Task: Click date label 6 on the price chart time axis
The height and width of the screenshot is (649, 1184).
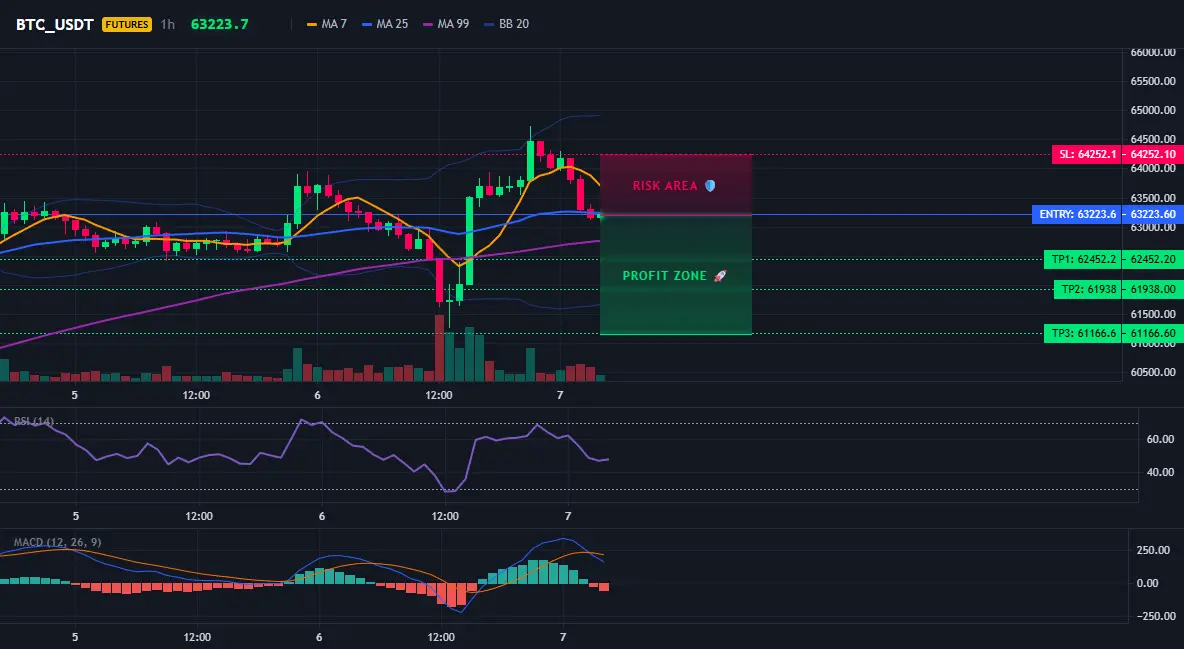Action: (x=317, y=395)
